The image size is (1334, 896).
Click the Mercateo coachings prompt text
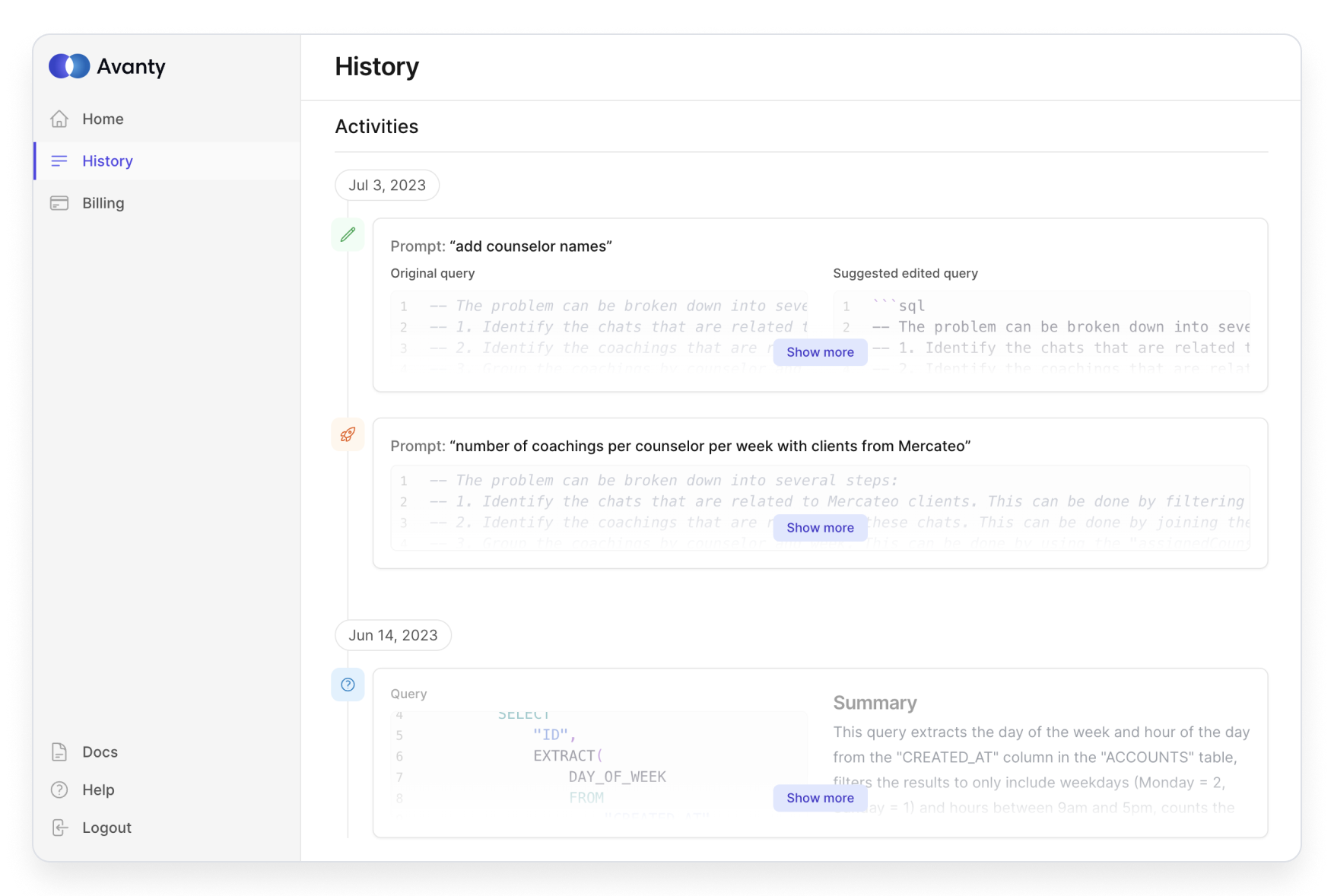(x=710, y=446)
